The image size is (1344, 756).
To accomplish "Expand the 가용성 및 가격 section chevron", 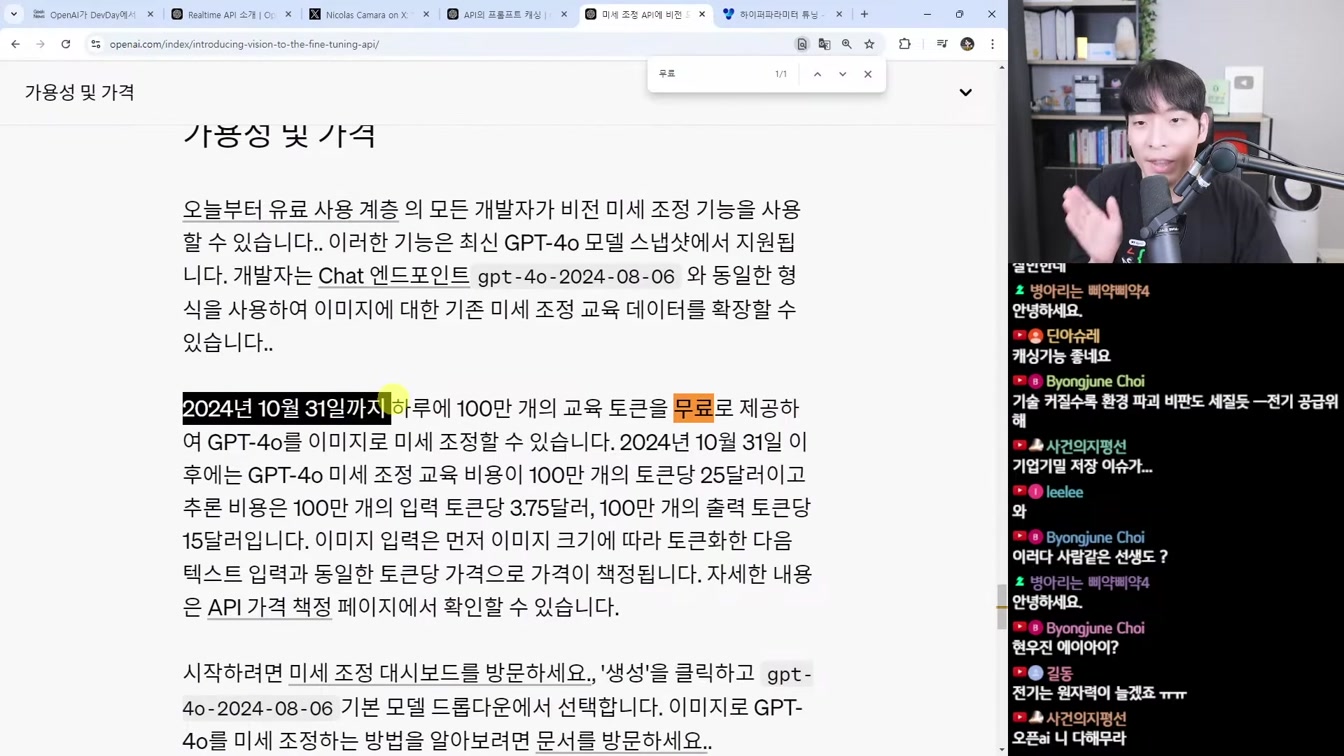I will pyautogui.click(x=965, y=93).
